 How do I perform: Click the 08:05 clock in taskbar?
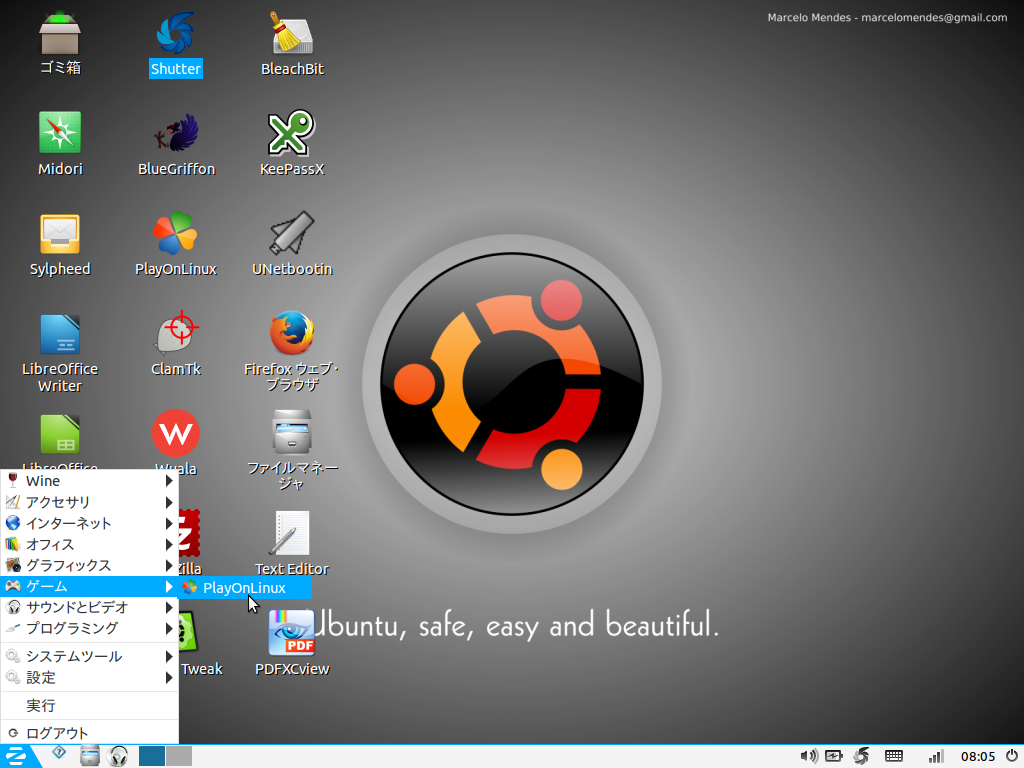tap(978, 756)
